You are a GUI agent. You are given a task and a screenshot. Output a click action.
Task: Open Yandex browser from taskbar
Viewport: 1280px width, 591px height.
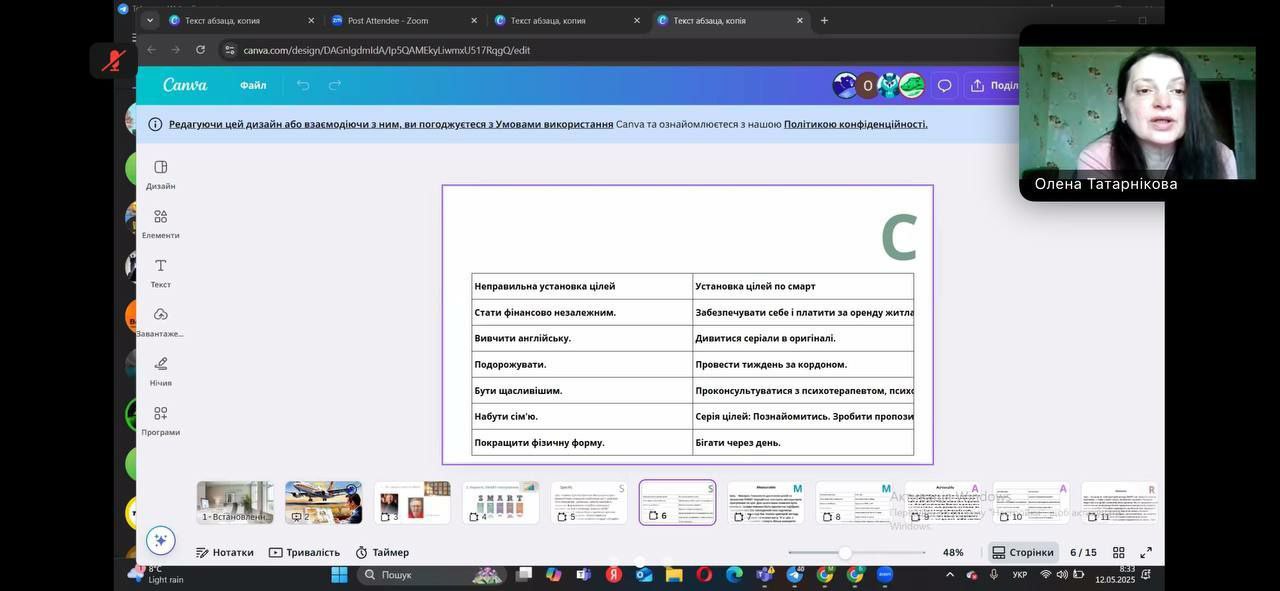click(614, 575)
